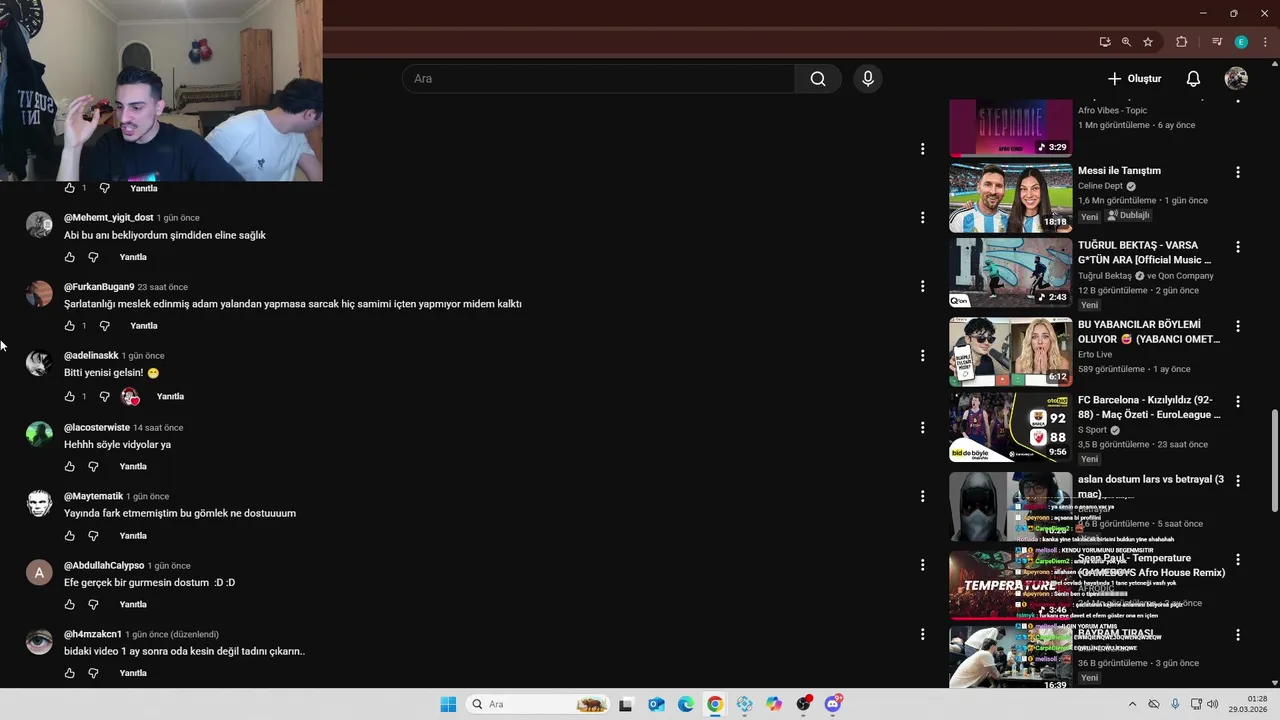Open Outlook from the taskbar
The width and height of the screenshot is (1280, 720).
point(656,704)
